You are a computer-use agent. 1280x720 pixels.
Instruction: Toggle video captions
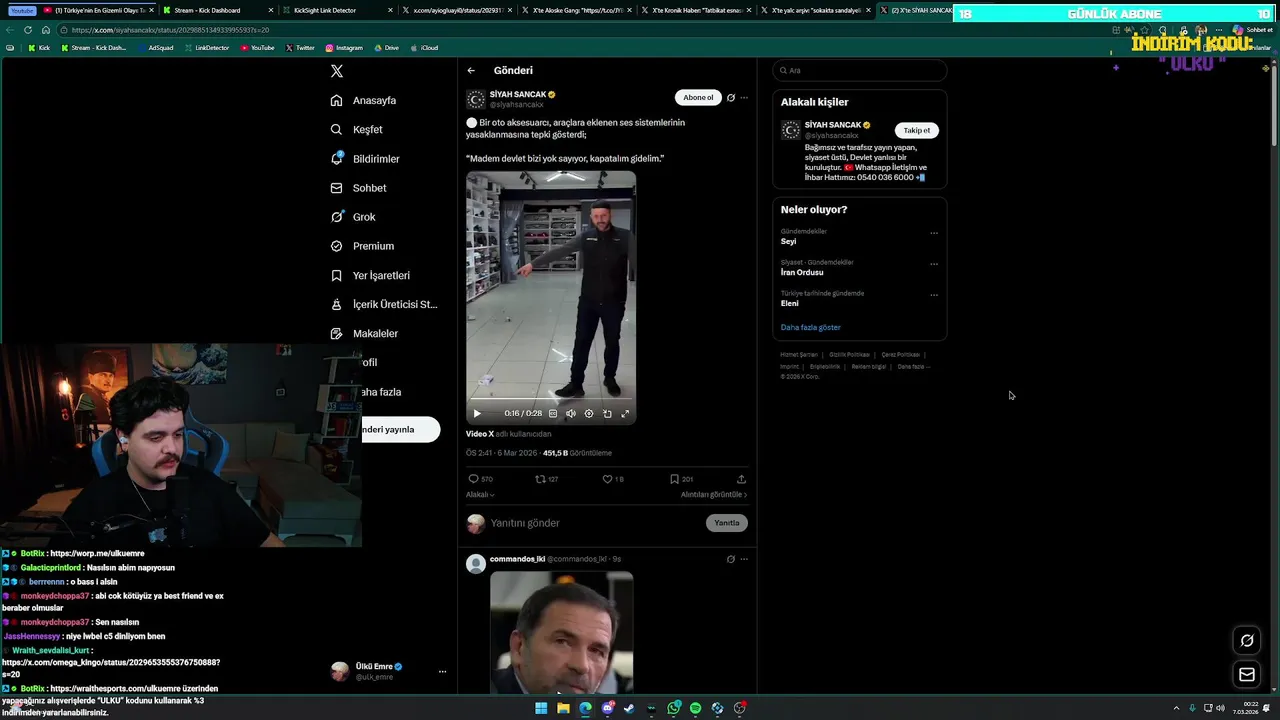pos(553,413)
